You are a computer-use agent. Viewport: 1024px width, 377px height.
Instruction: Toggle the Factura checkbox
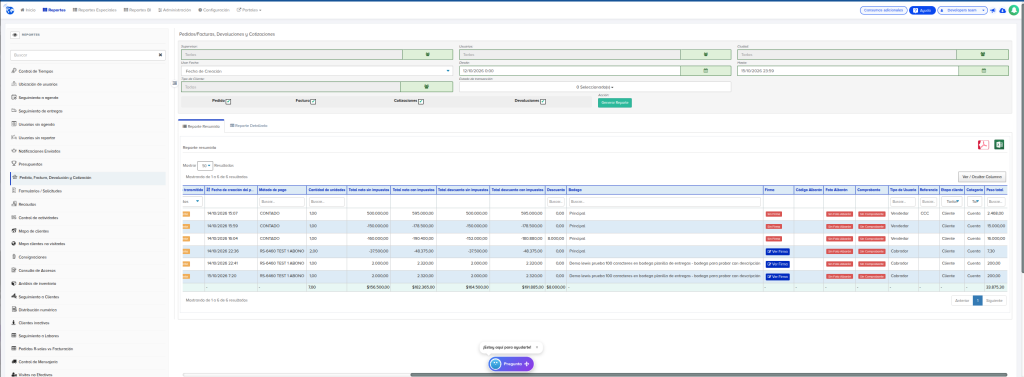[x=313, y=101]
